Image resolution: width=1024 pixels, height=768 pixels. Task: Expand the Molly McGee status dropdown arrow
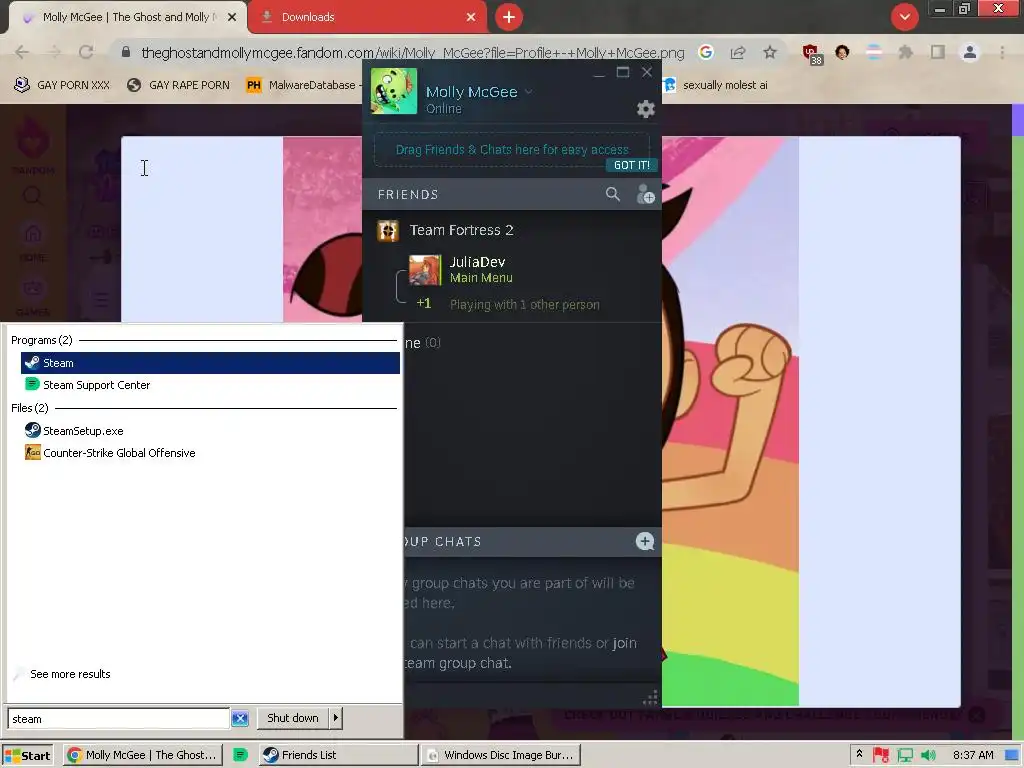point(528,91)
